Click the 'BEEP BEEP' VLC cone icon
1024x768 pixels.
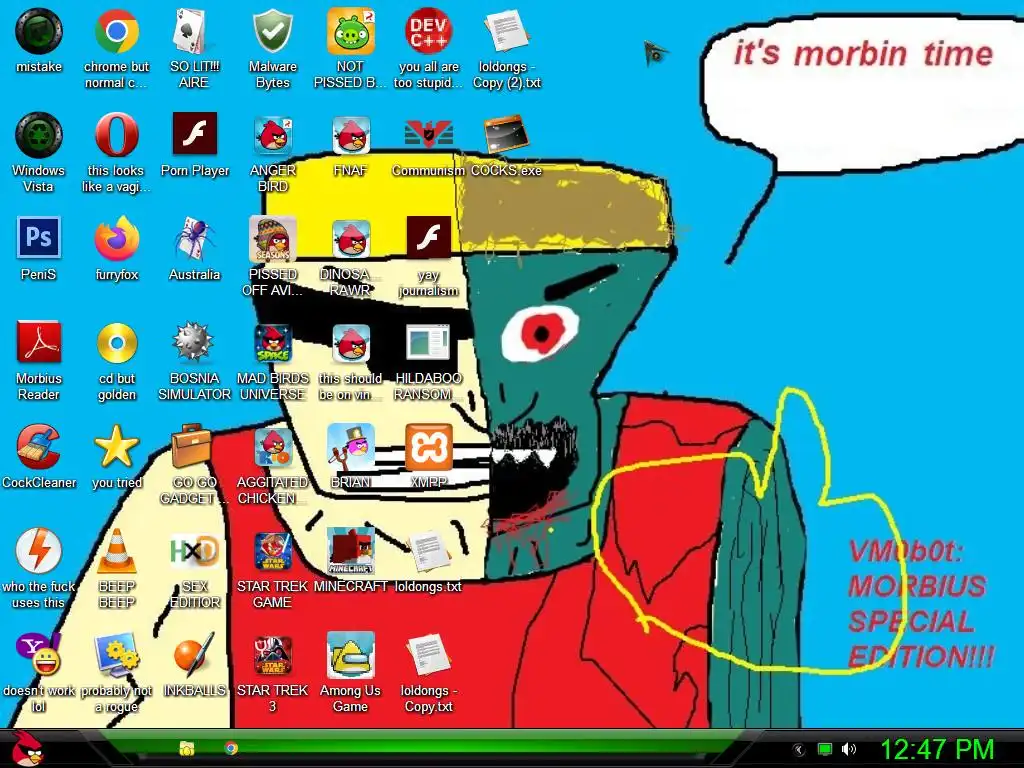pyautogui.click(x=116, y=551)
